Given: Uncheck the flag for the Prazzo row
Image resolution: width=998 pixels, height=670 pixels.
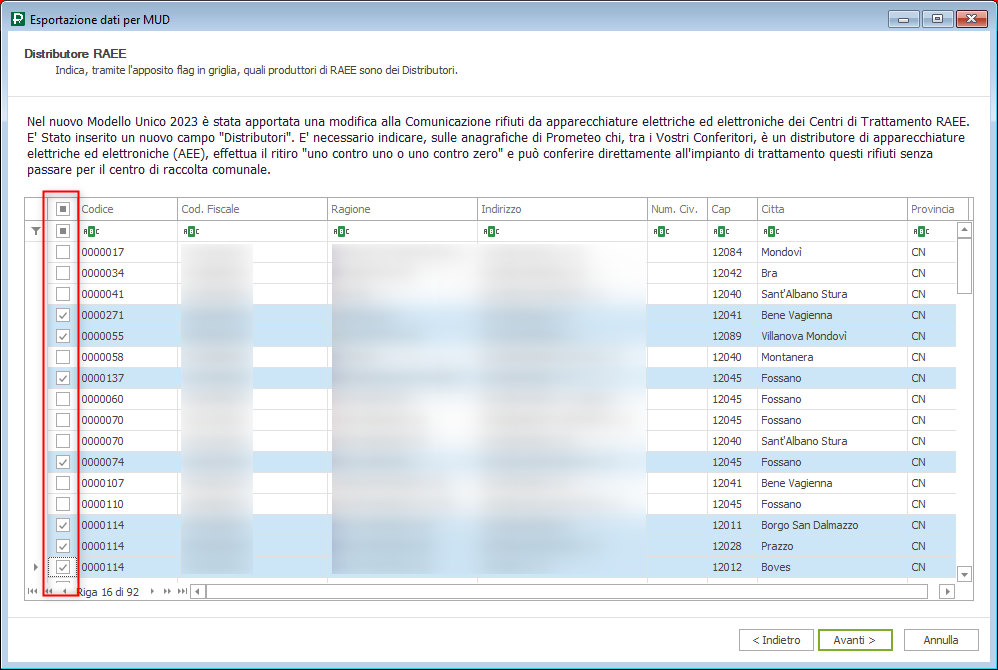Looking at the screenshot, I should [63, 546].
